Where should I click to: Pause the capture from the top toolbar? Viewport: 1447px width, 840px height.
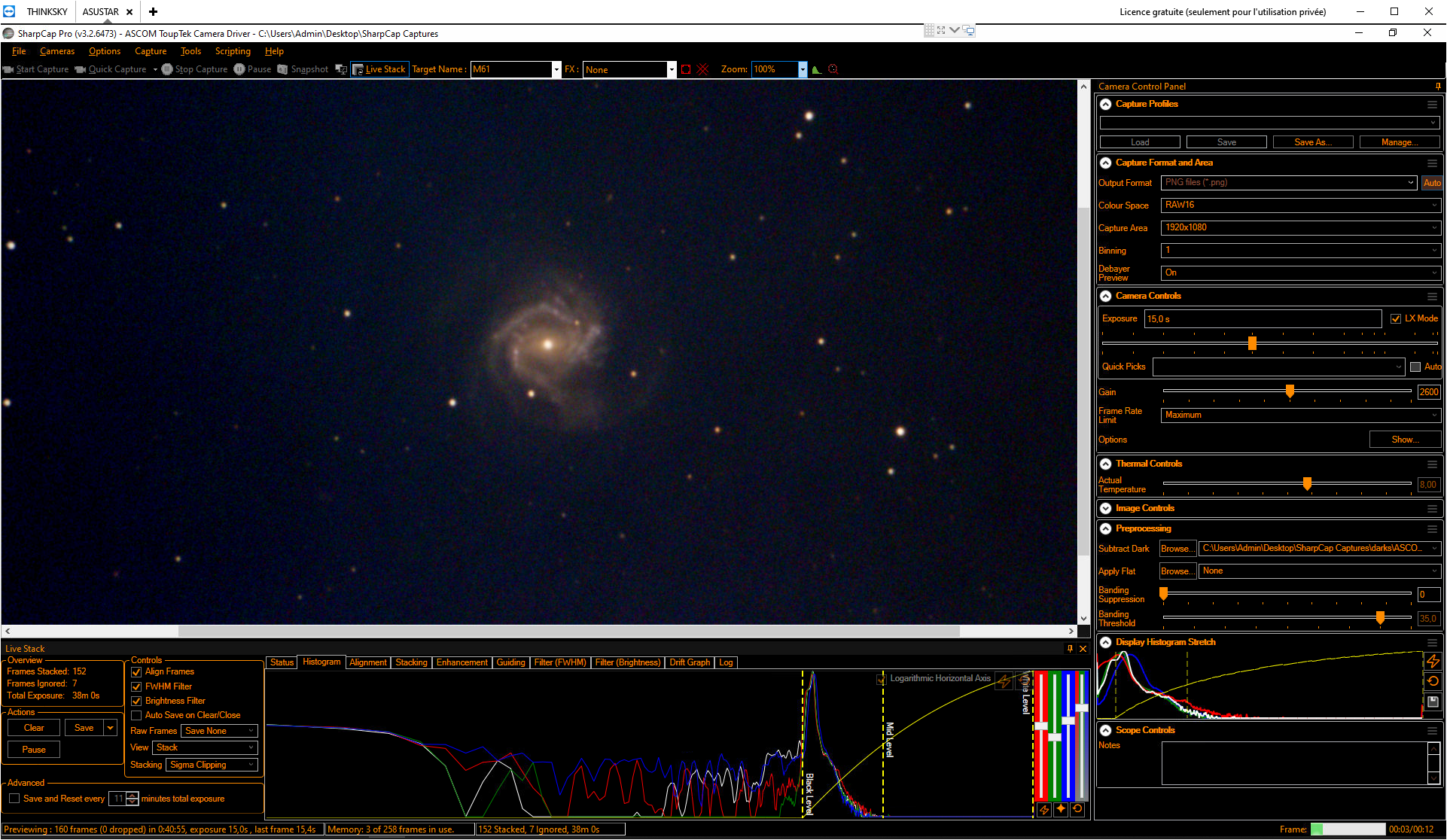click(252, 69)
